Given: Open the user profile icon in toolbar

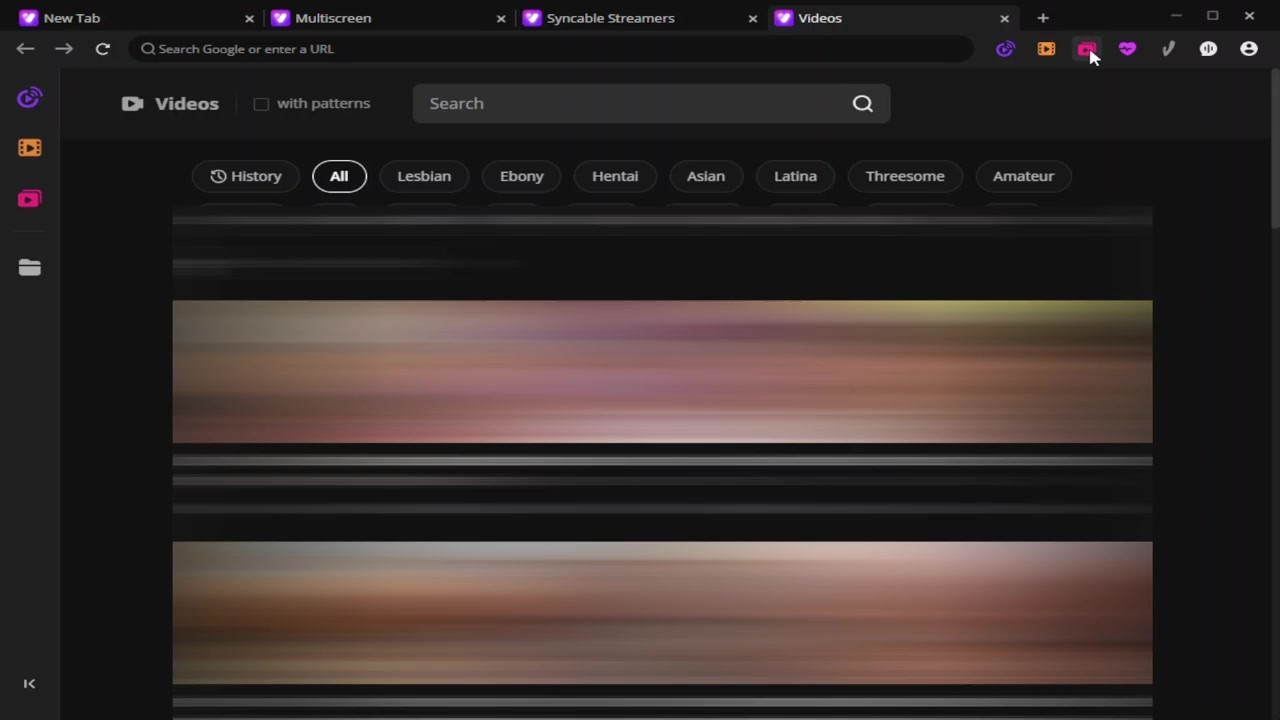Looking at the screenshot, I should click(1249, 49).
